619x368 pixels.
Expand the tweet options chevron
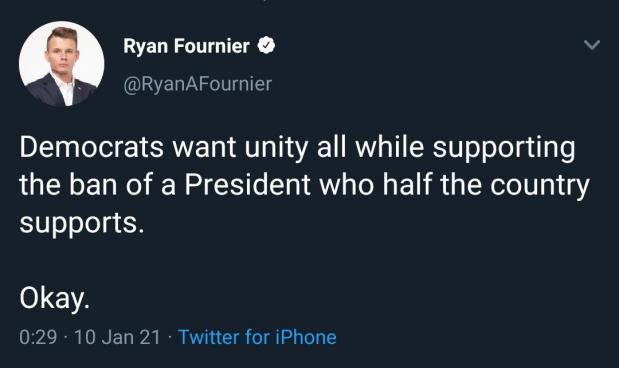coord(592,45)
